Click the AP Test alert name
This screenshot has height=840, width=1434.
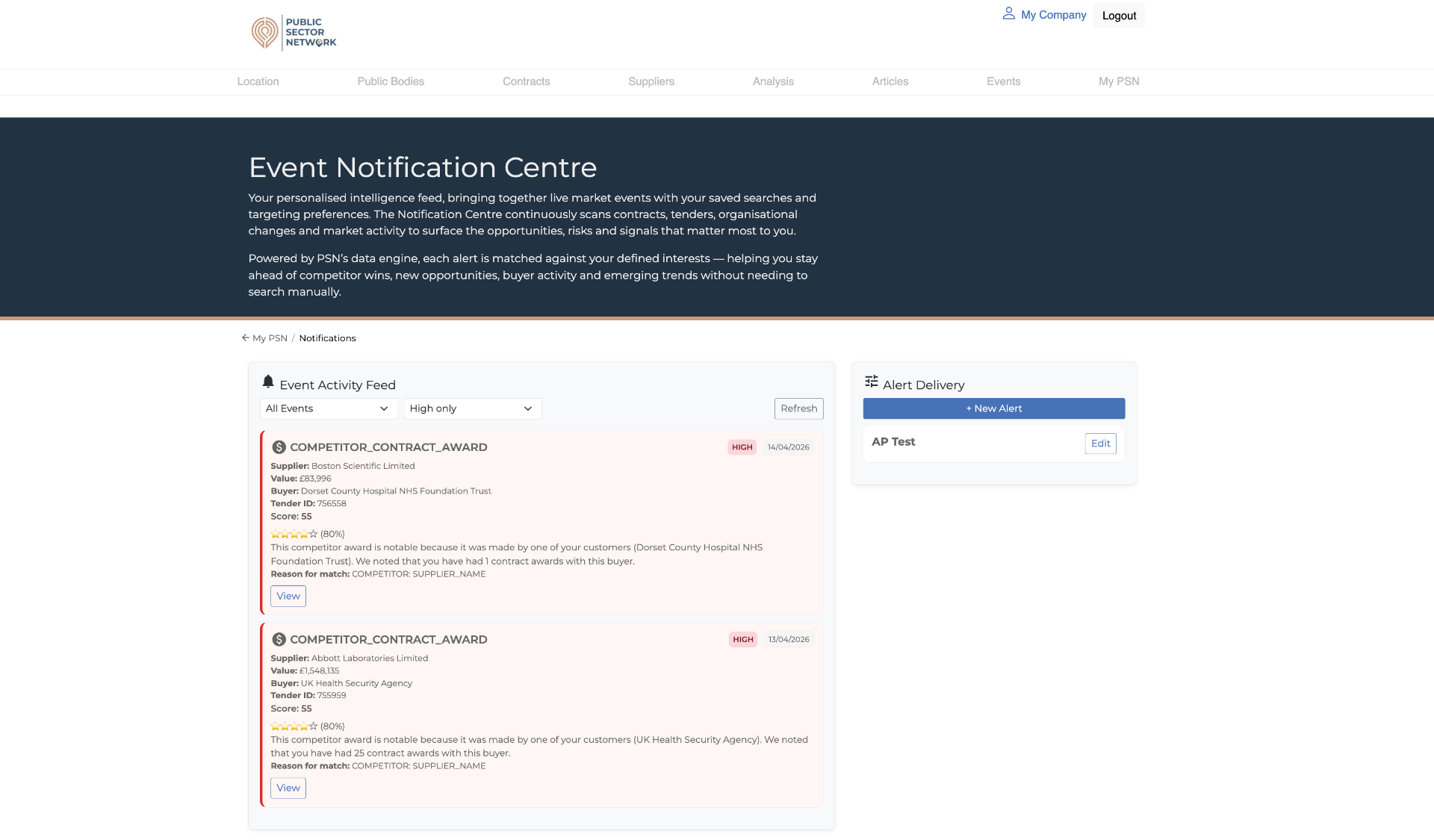(x=893, y=442)
